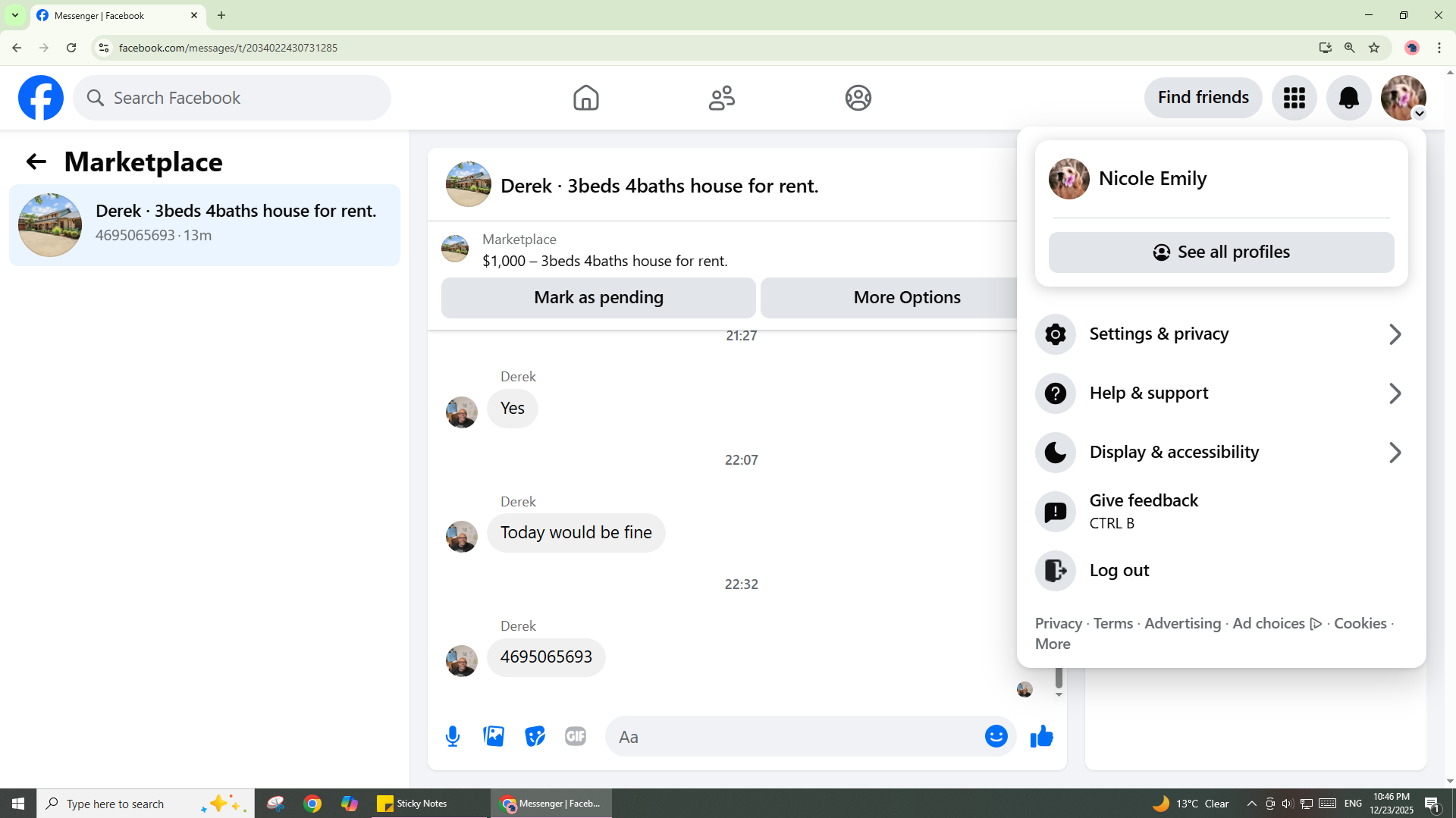Viewport: 1456px width, 818px height.
Task: Focus the Aa message input box
Action: [796, 736]
